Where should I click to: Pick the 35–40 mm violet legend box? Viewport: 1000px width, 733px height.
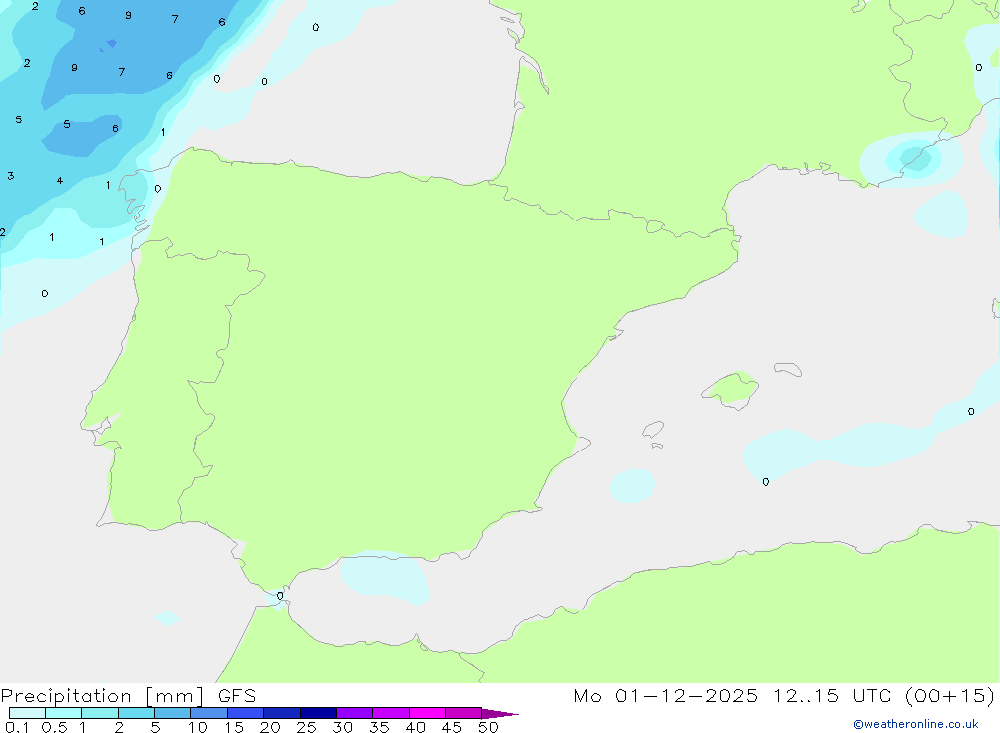pyautogui.click(x=391, y=713)
